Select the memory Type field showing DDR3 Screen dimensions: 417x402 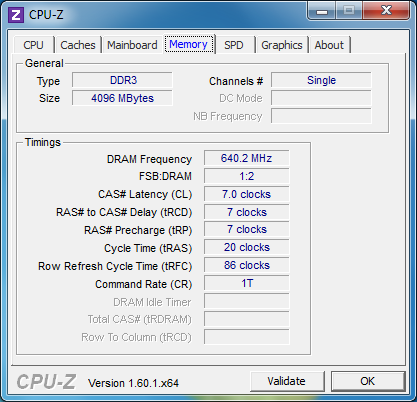pyautogui.click(x=122, y=80)
